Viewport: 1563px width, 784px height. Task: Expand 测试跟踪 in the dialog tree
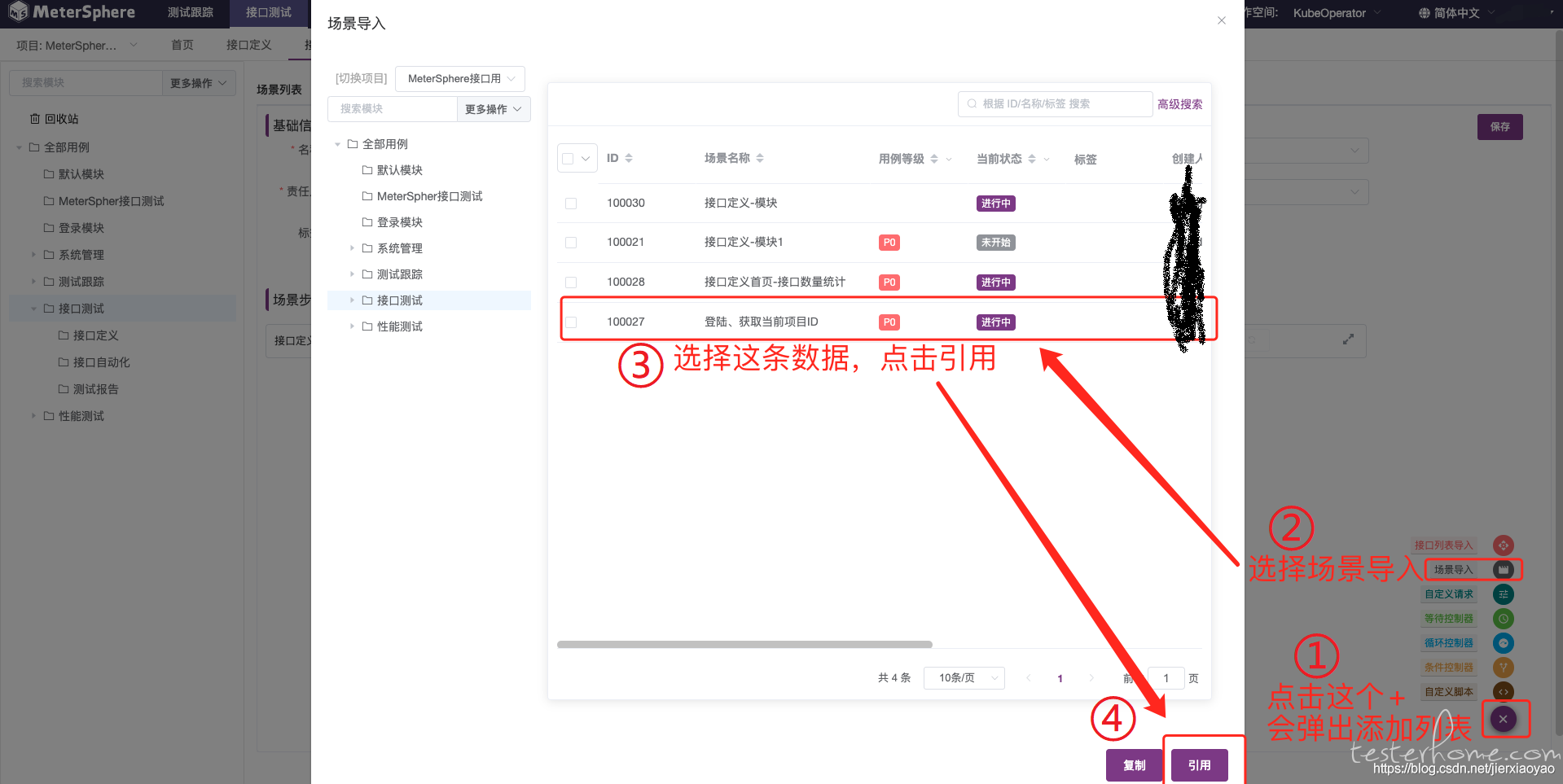click(x=352, y=274)
